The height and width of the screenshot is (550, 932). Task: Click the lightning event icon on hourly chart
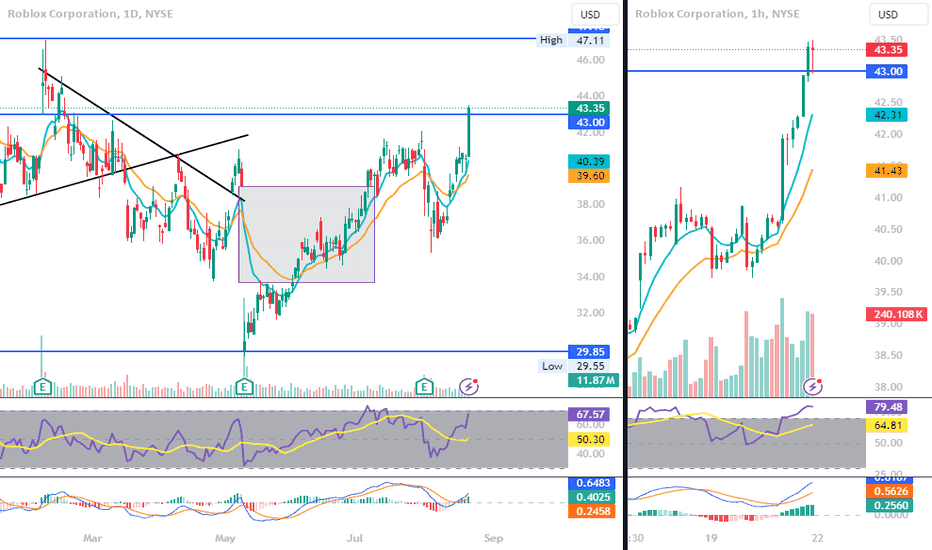[813, 386]
